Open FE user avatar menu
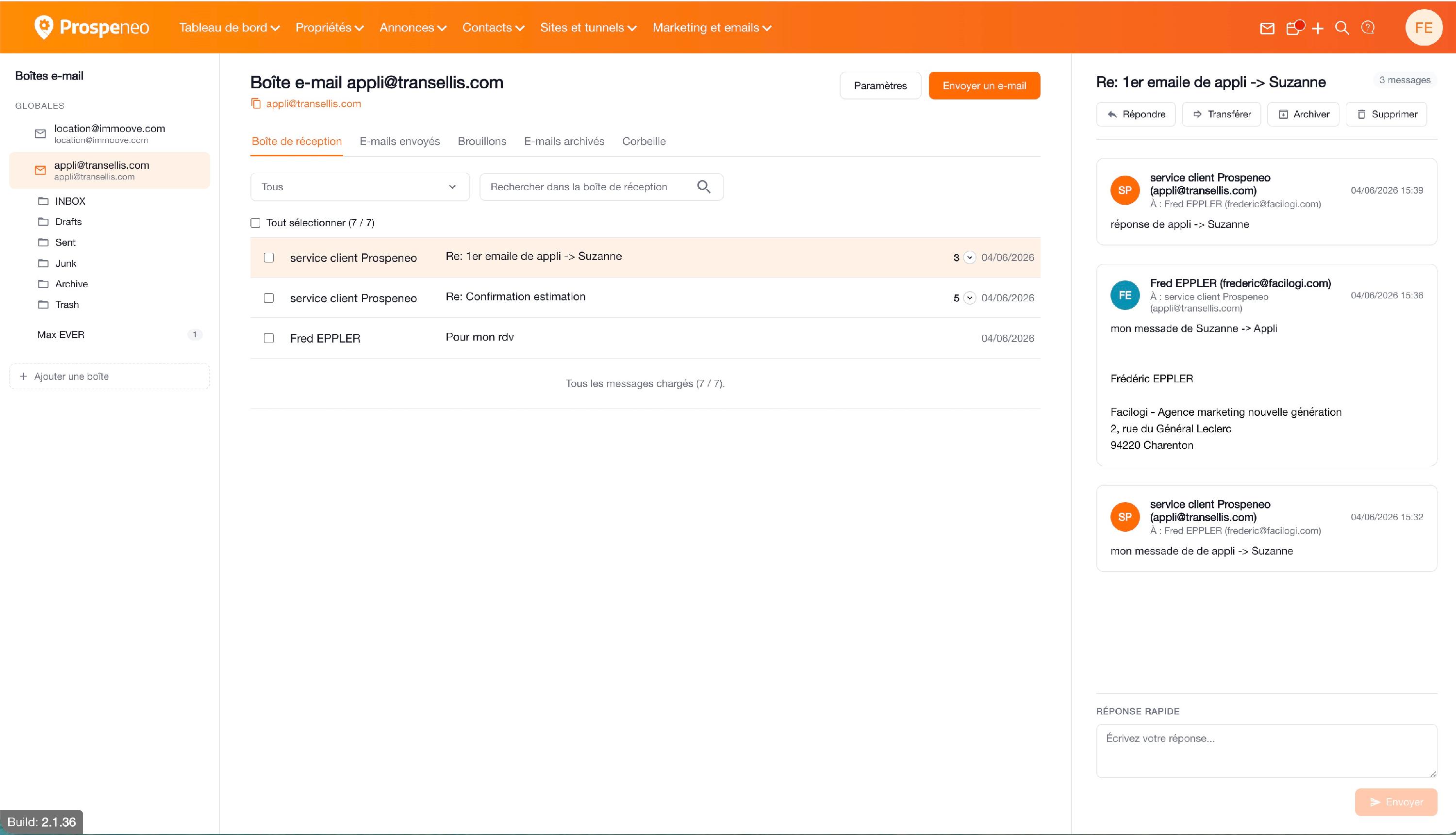This screenshot has height=835, width=1456. (x=1423, y=28)
